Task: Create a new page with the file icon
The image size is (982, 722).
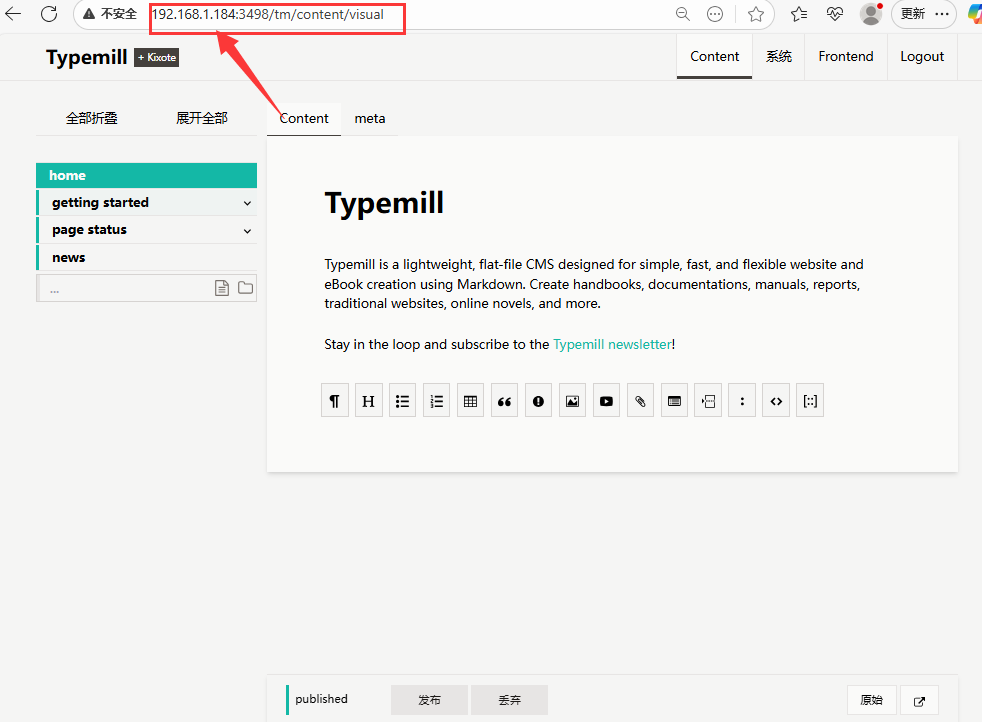Action: pos(222,288)
